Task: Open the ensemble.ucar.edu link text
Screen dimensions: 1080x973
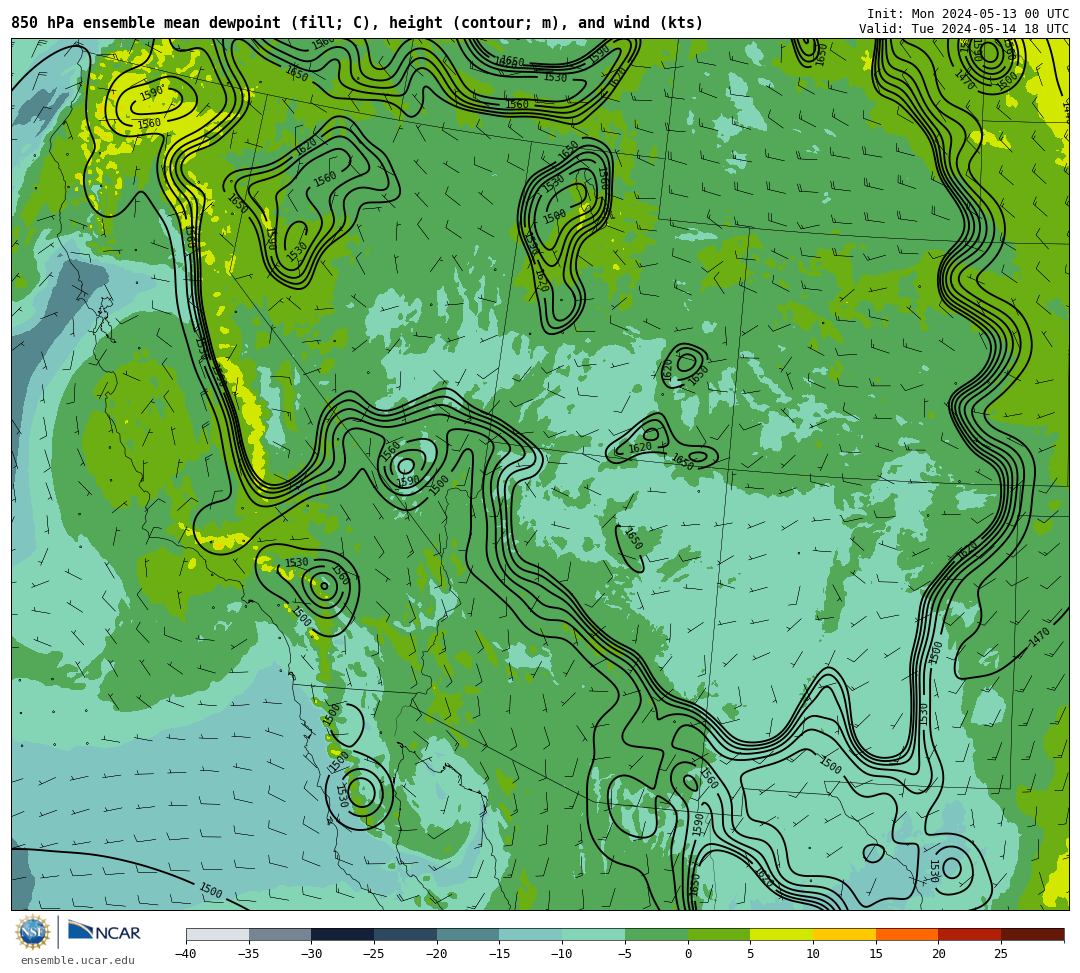Action: click(x=78, y=960)
